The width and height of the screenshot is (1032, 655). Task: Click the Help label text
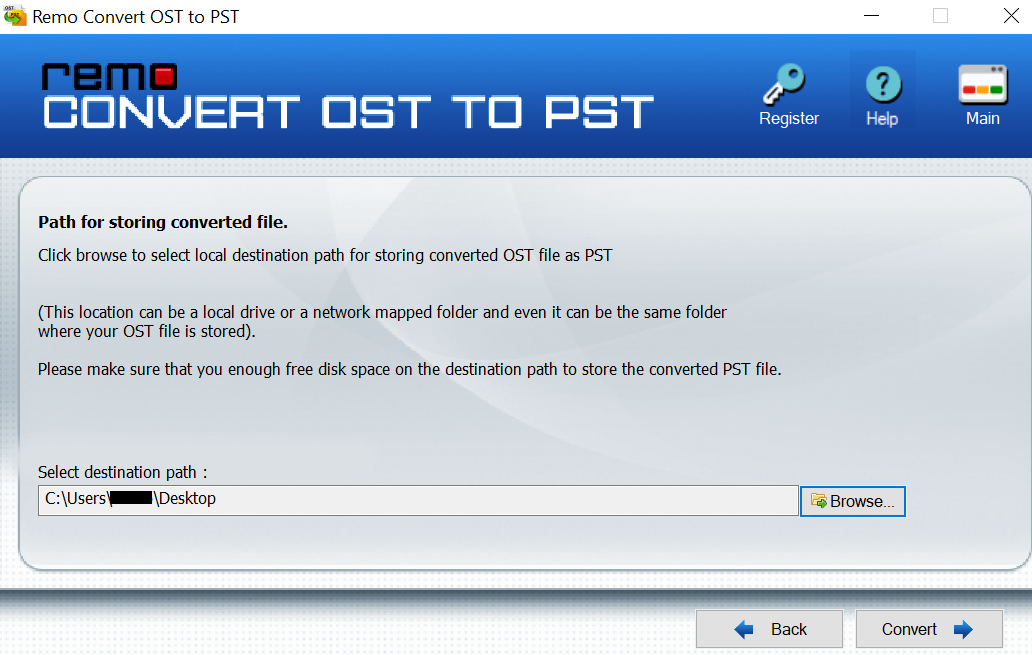(882, 118)
